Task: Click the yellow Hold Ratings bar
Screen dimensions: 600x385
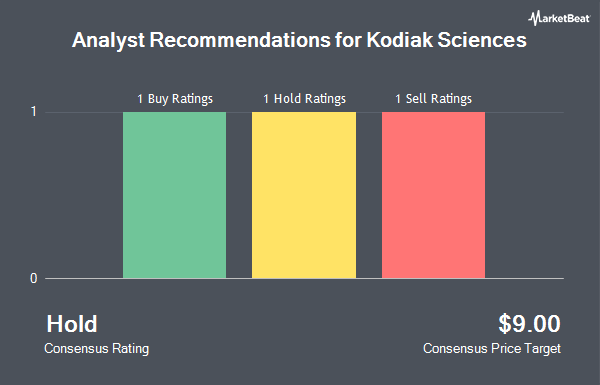Action: (304, 195)
